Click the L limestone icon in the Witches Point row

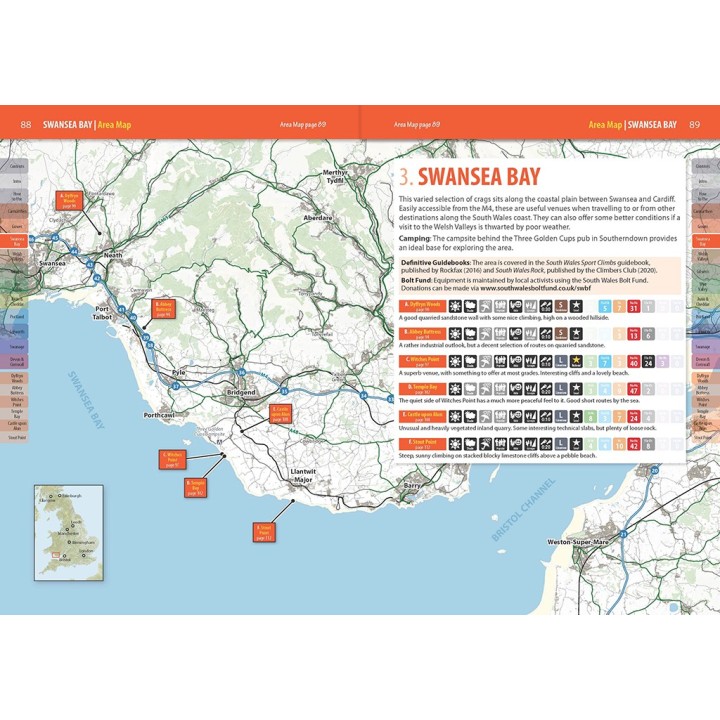(x=561, y=361)
